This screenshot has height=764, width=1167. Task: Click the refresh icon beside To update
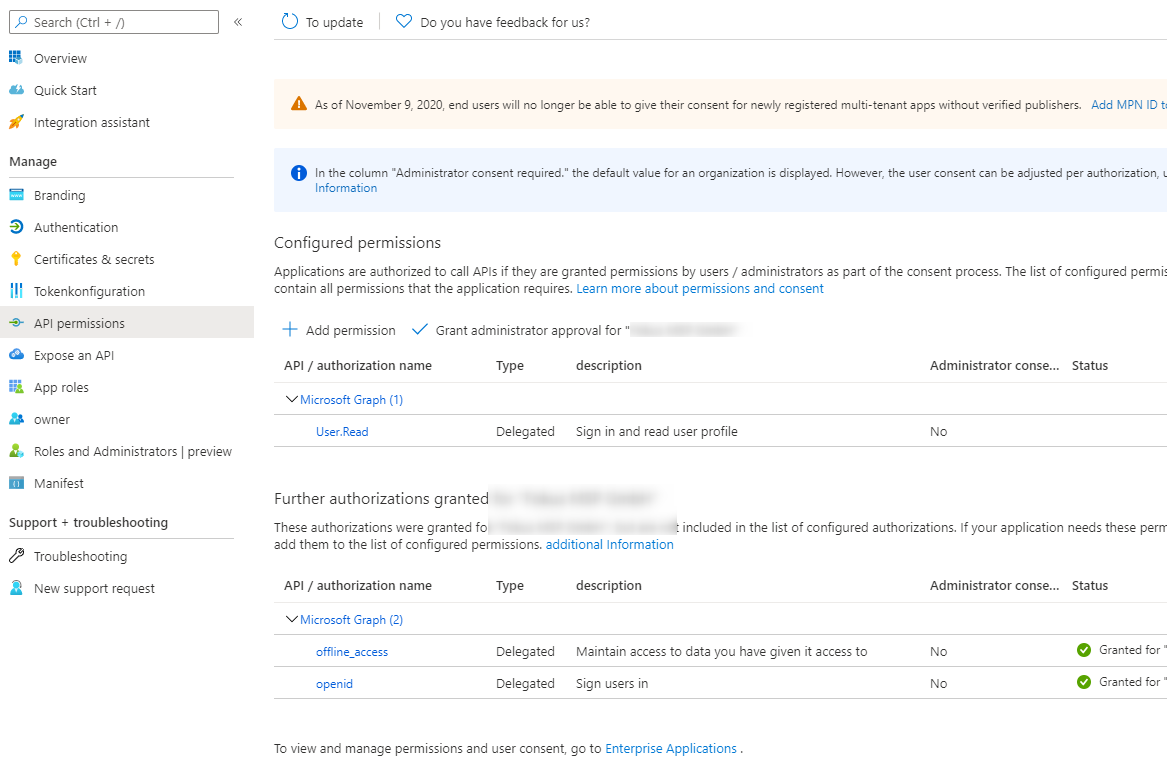coord(290,22)
